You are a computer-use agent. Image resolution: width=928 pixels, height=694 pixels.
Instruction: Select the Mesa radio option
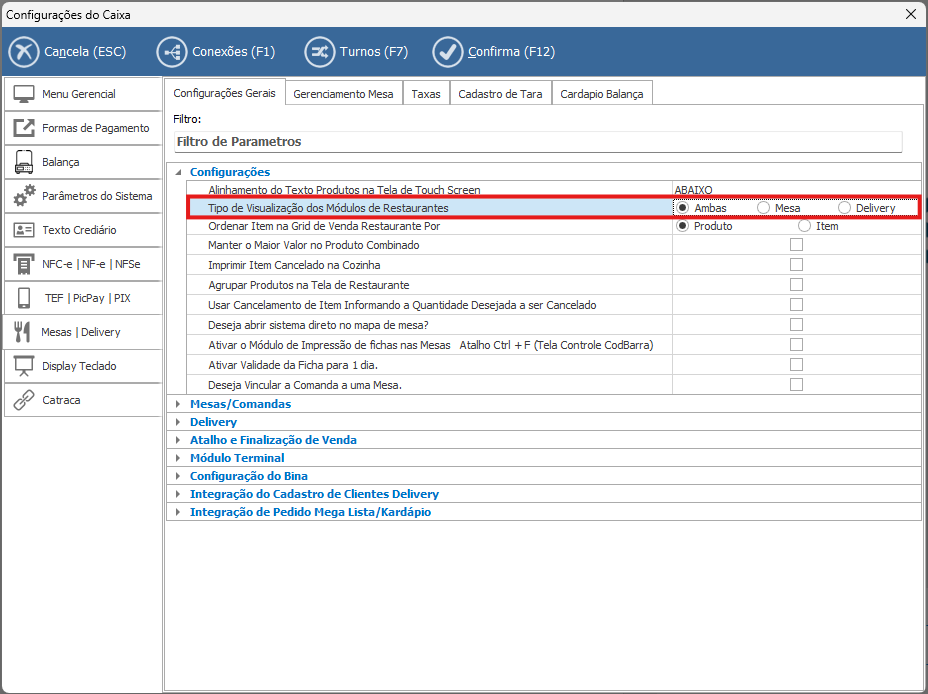(764, 208)
